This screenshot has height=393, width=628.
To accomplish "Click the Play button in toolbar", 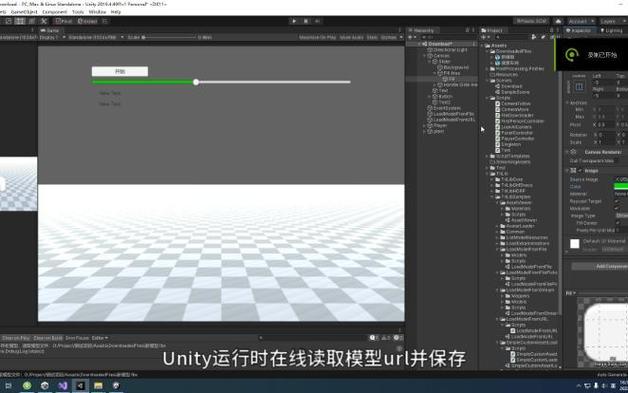I will point(294,21).
